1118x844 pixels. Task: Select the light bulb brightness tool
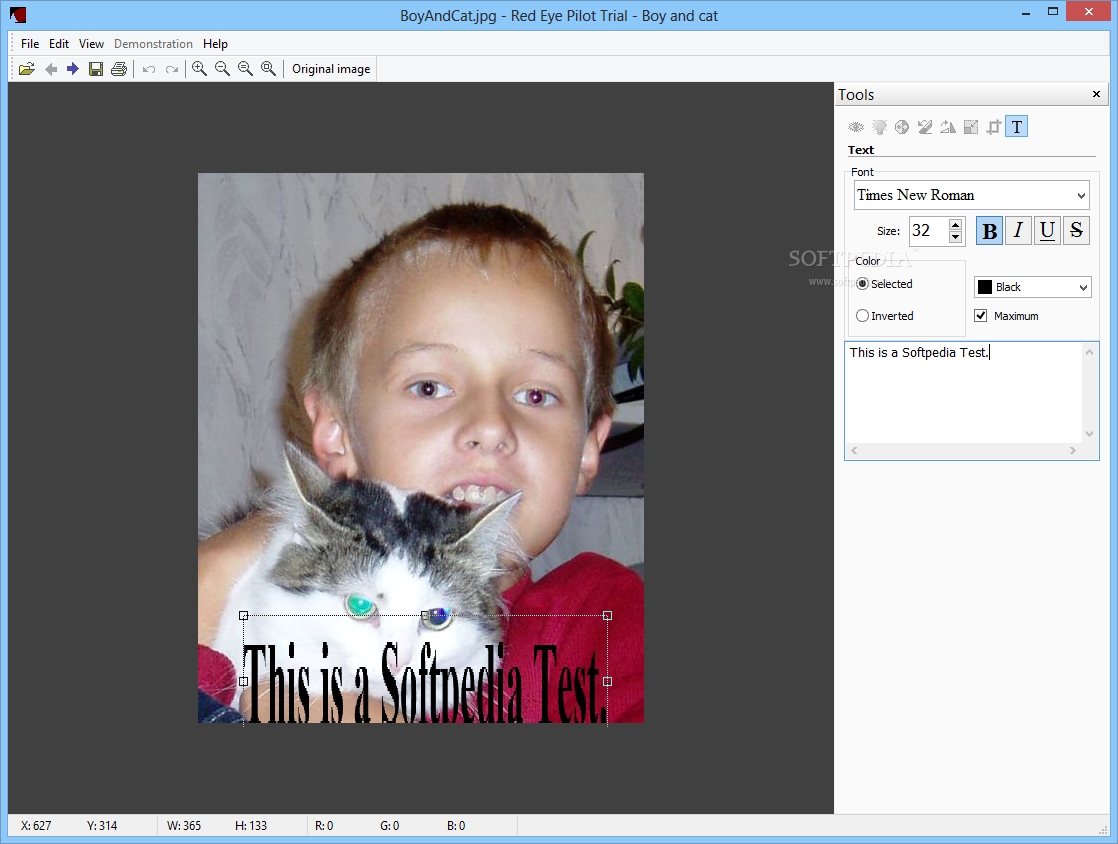(880, 127)
